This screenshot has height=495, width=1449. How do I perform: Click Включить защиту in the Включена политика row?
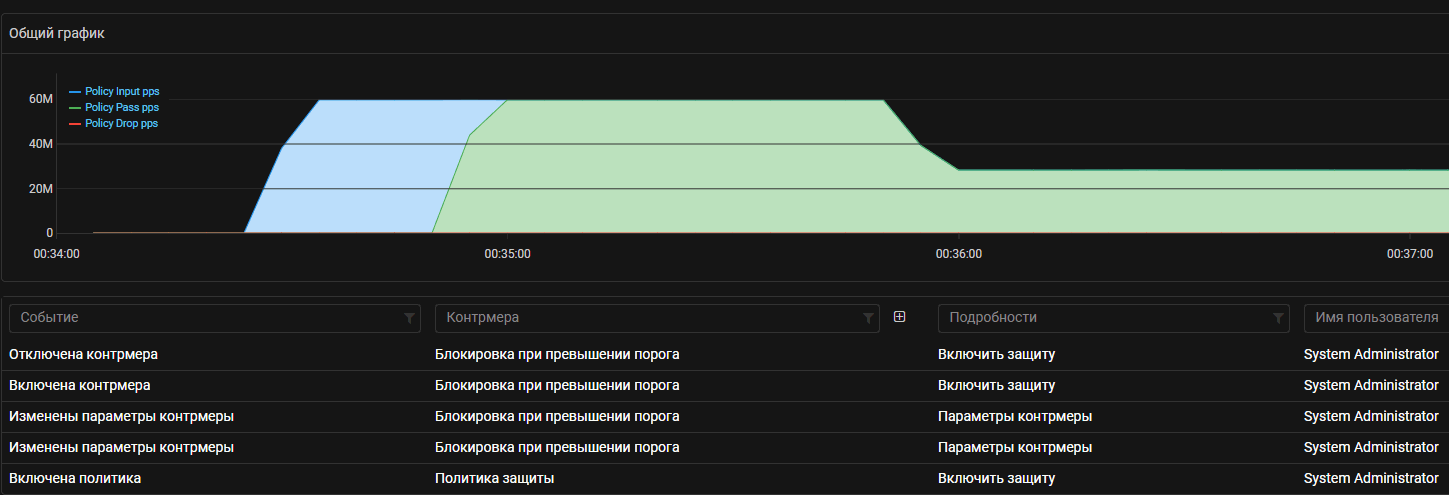996,478
